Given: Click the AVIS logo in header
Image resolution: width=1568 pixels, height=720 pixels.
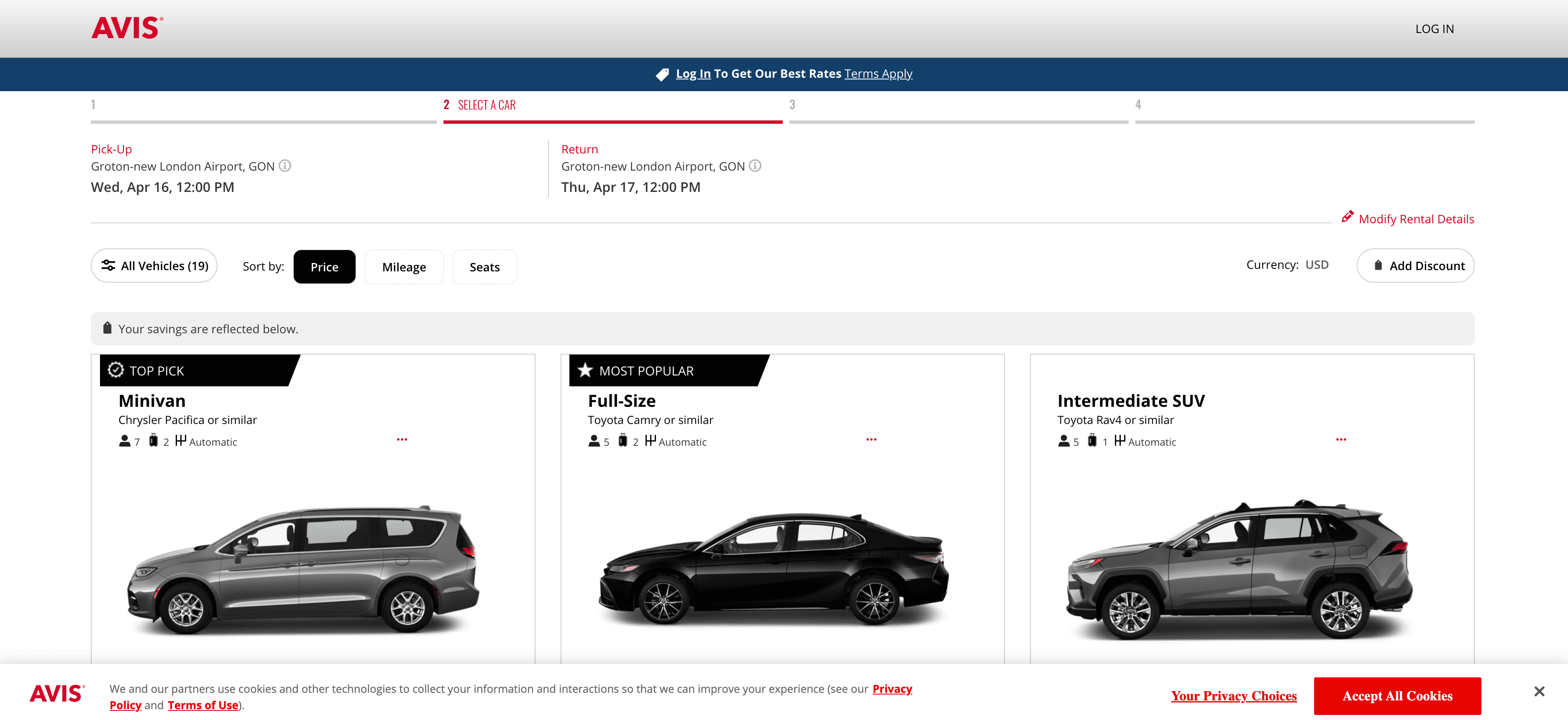Looking at the screenshot, I should coord(127,28).
